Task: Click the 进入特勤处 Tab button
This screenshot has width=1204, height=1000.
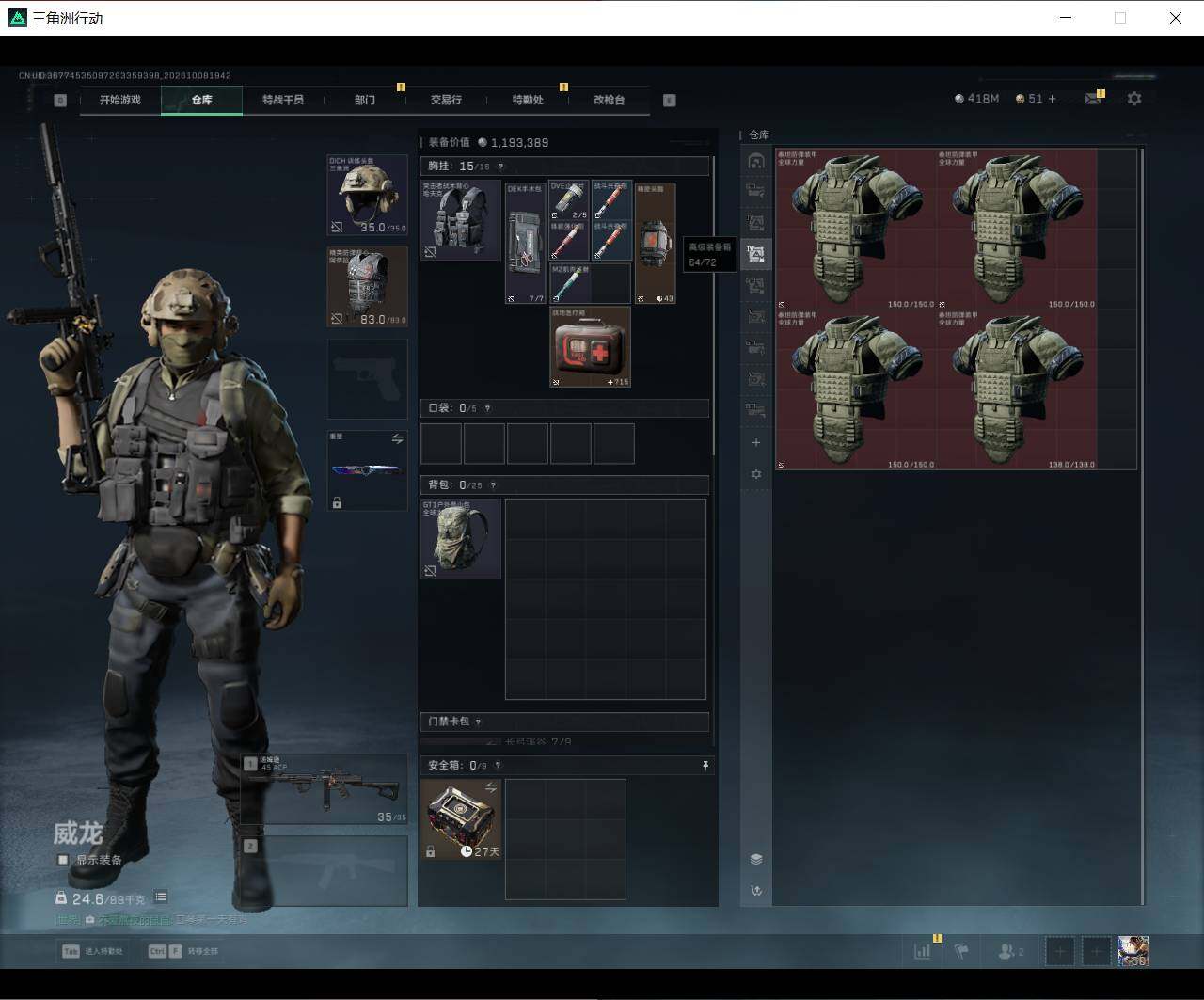Action: pos(92,951)
